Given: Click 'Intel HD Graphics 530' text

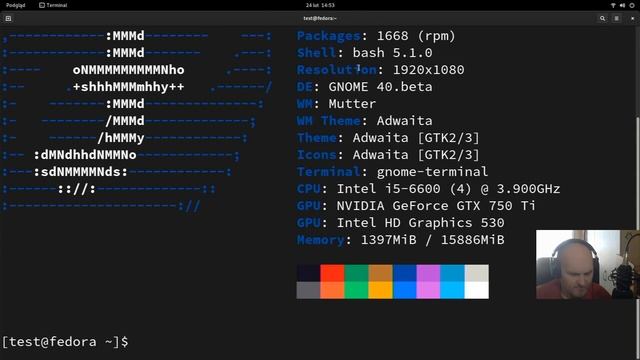Looking at the screenshot, I should [x=420, y=223].
